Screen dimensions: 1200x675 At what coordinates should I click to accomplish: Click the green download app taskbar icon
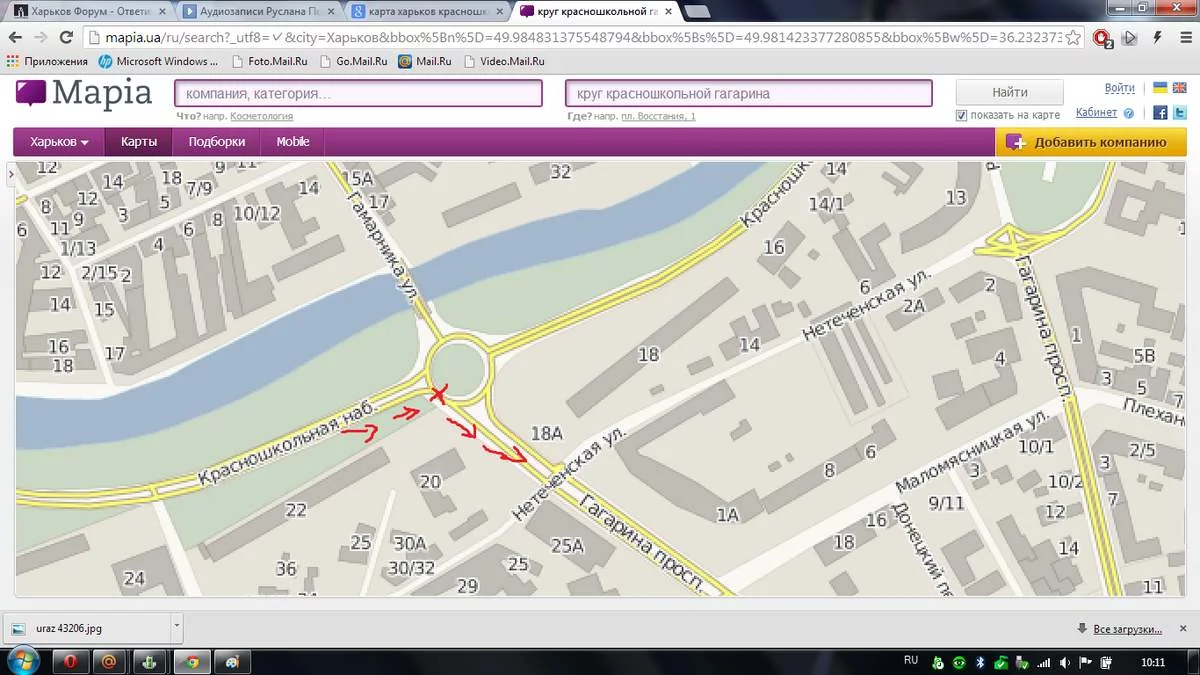147,661
